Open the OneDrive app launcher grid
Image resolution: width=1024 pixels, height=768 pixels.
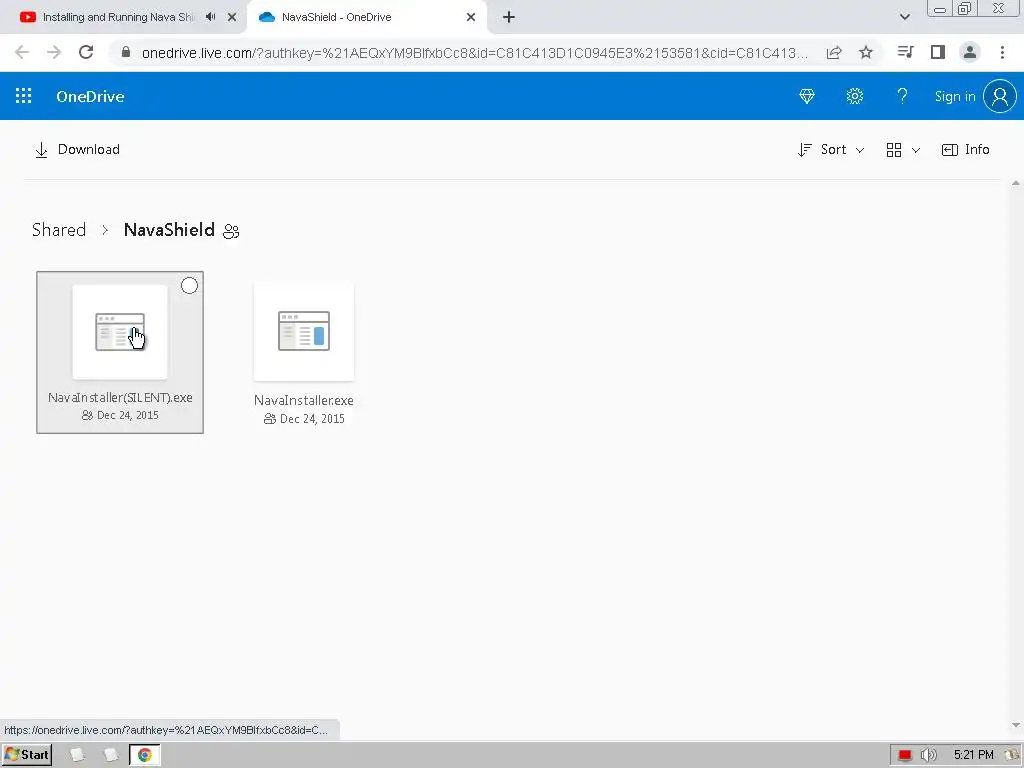point(24,96)
